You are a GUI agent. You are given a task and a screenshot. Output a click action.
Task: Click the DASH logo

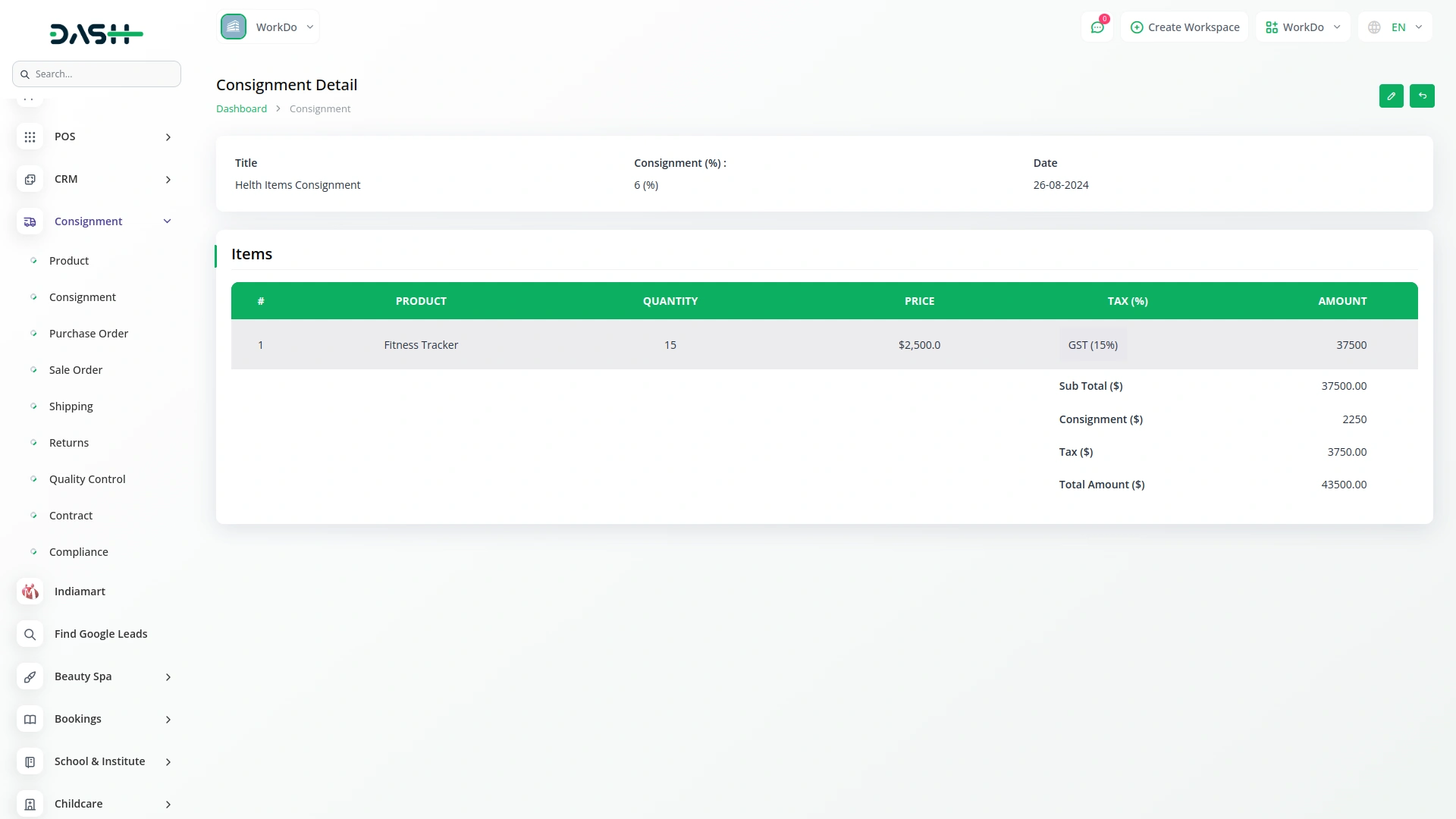click(96, 34)
